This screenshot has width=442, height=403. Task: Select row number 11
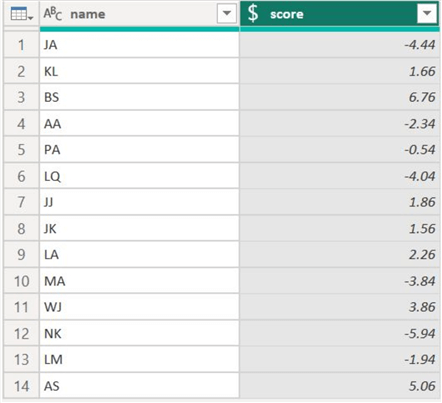point(21,307)
